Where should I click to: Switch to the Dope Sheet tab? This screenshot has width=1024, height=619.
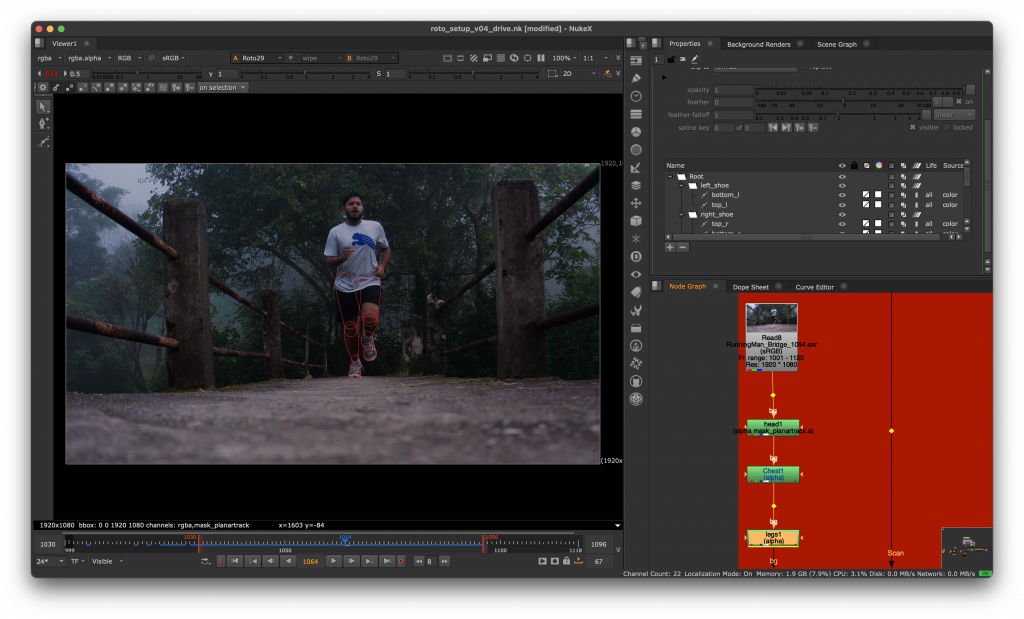[x=751, y=287]
